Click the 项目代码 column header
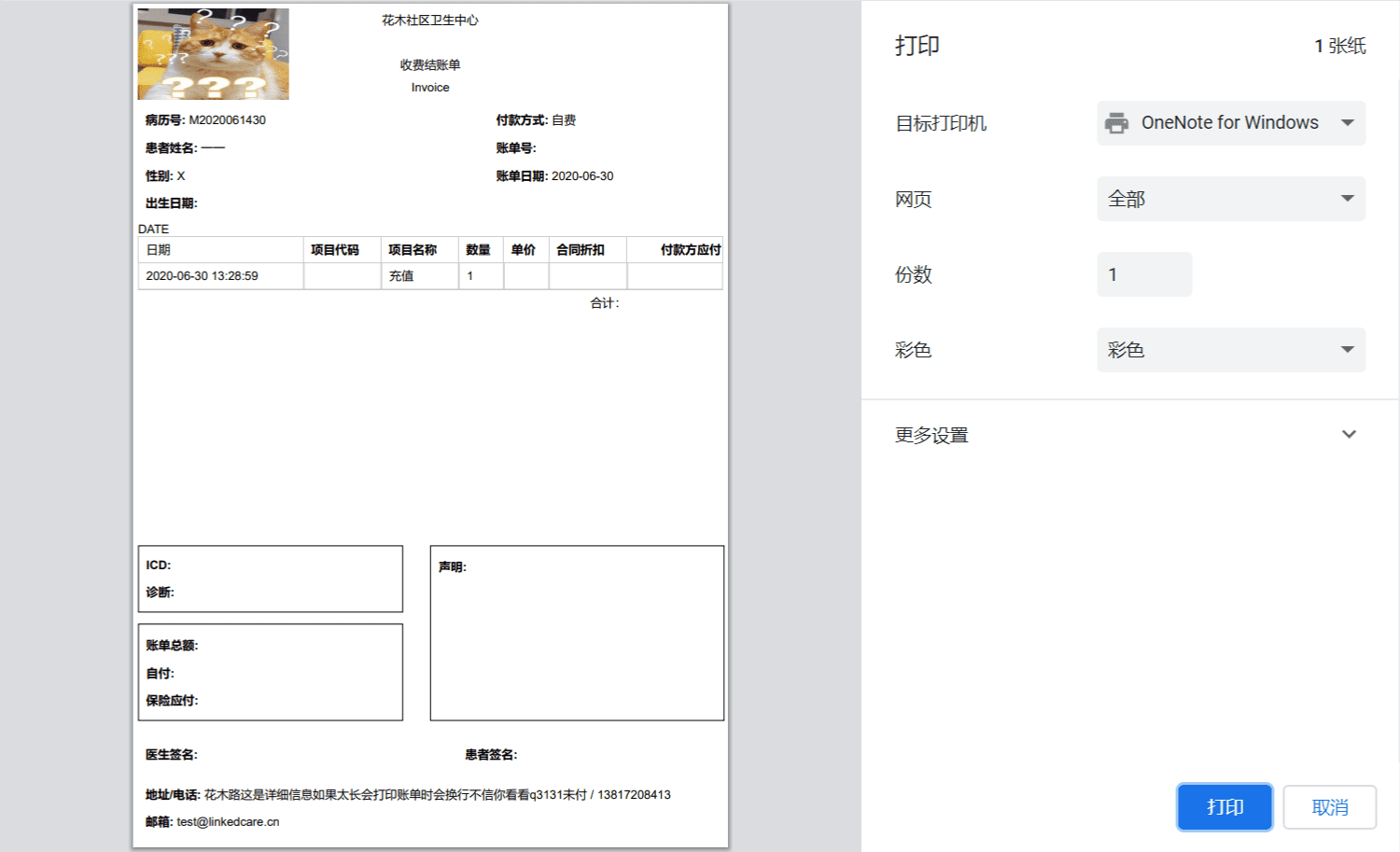 point(334,250)
